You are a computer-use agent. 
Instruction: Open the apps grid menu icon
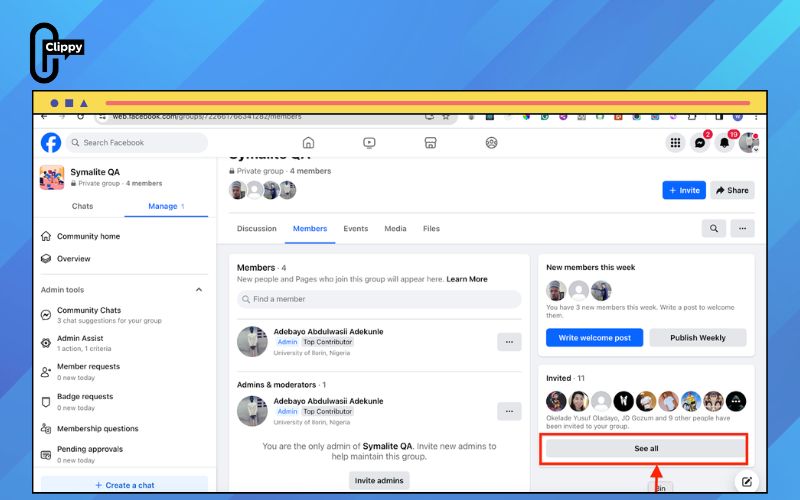tap(675, 142)
